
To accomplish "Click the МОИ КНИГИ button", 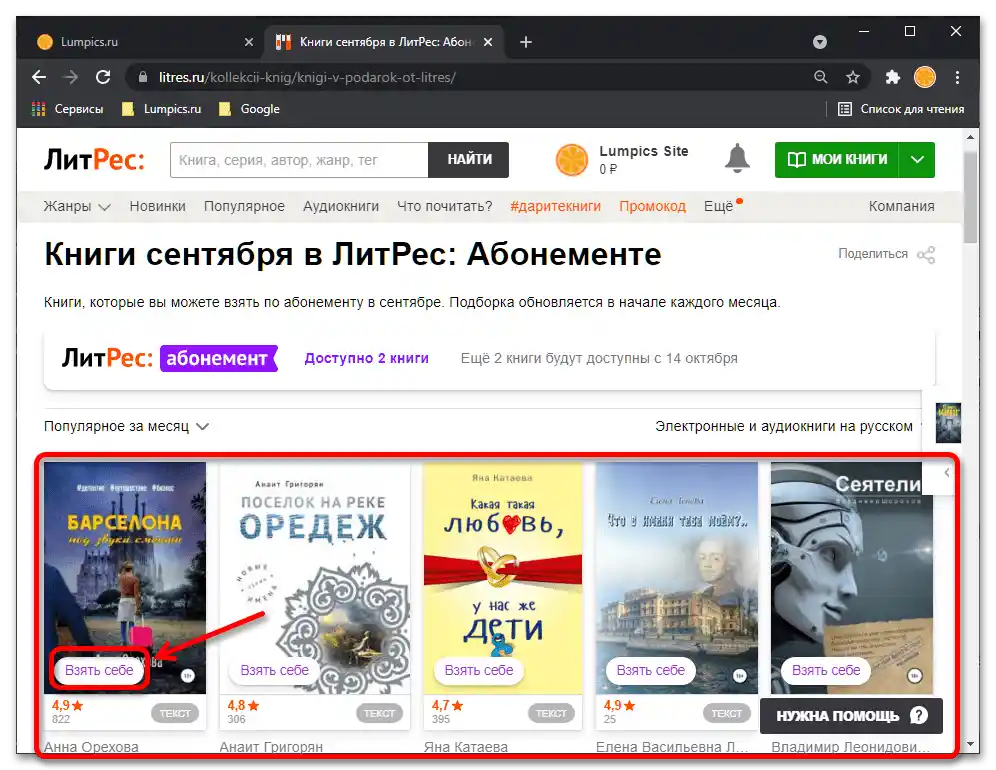I will click(837, 159).
